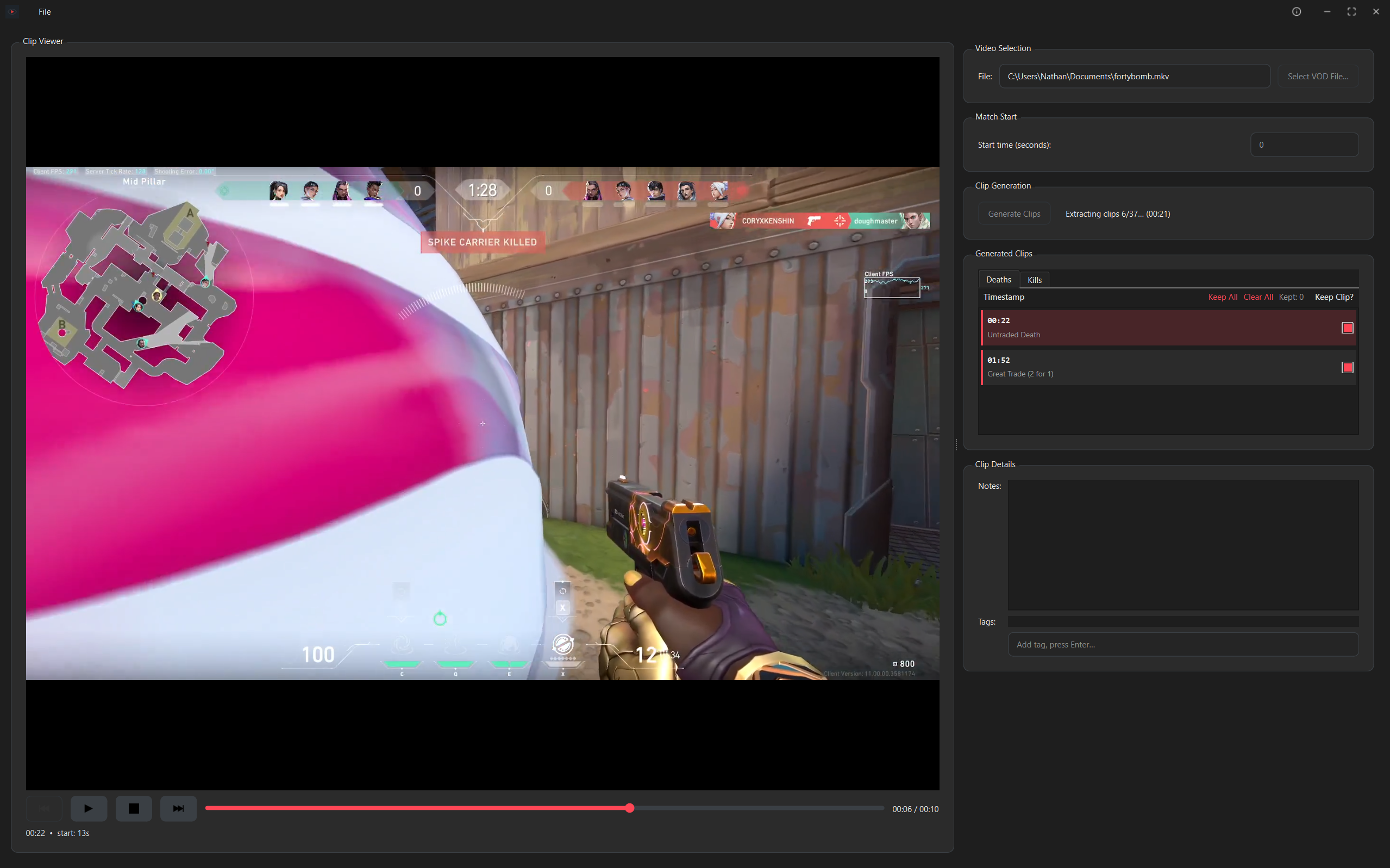The width and height of the screenshot is (1390, 868).
Task: Click the app logo beside the File menu
Action: (12, 11)
